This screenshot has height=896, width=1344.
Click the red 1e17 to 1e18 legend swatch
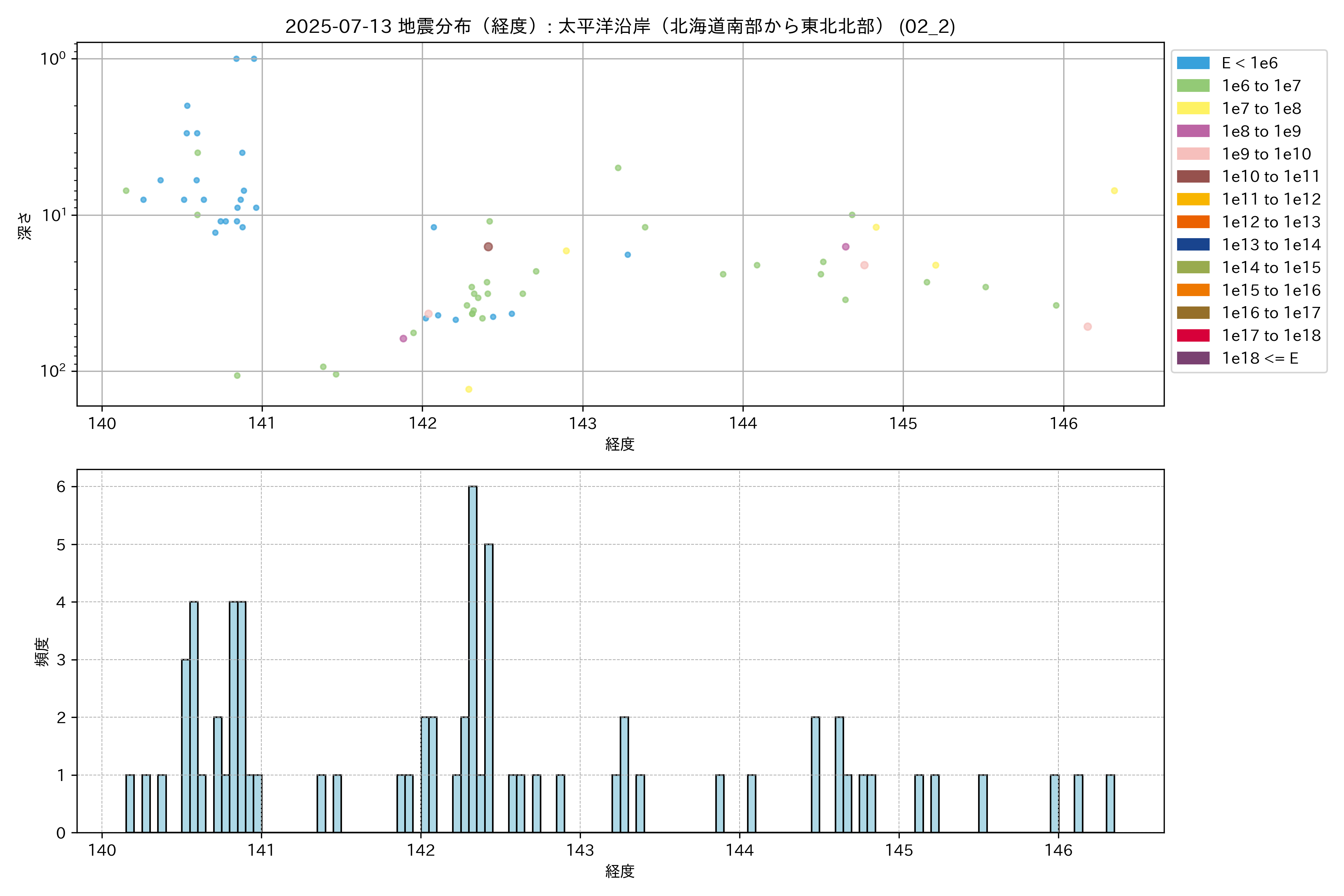1193,335
